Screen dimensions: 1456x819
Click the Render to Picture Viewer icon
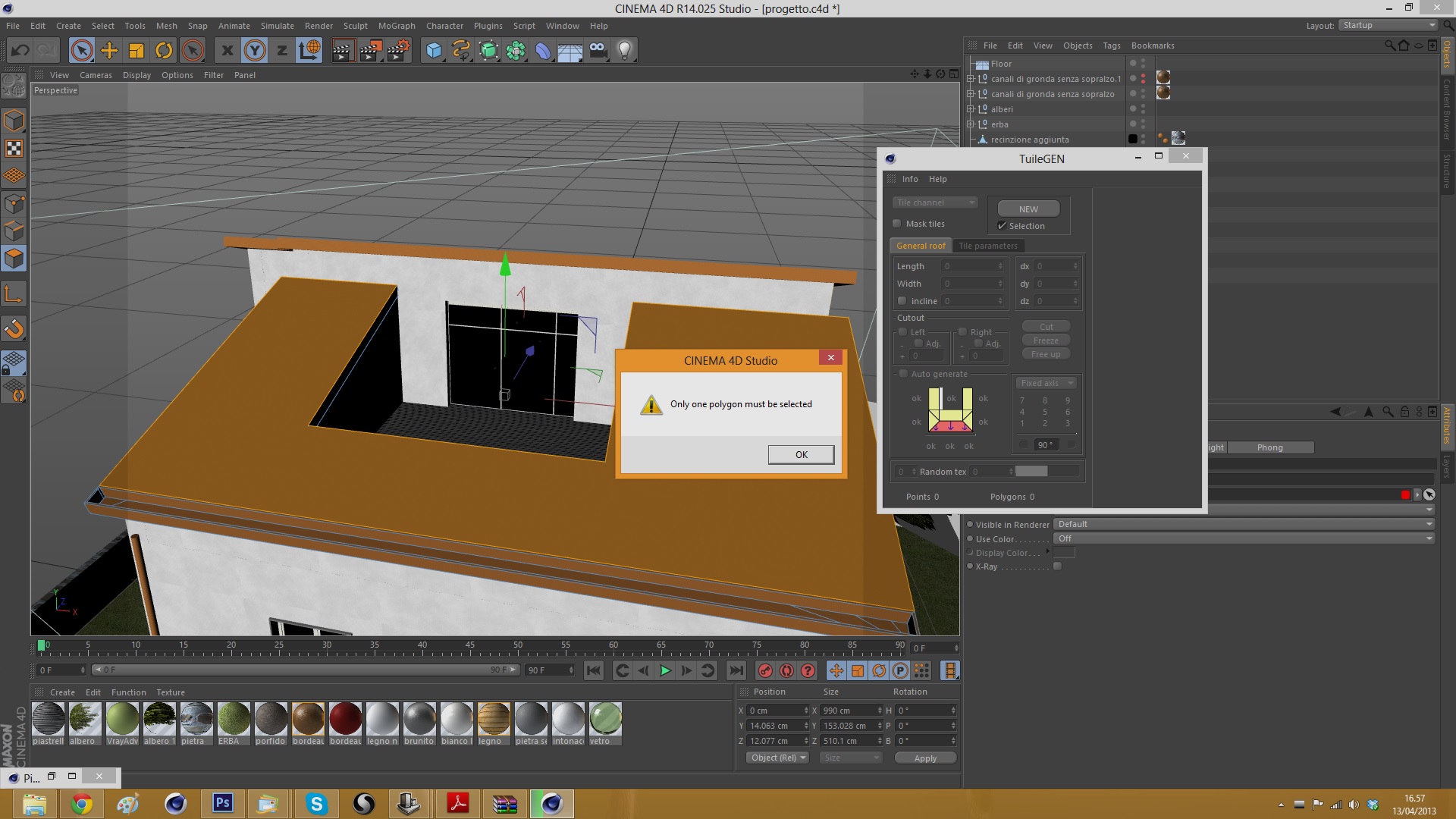370,51
